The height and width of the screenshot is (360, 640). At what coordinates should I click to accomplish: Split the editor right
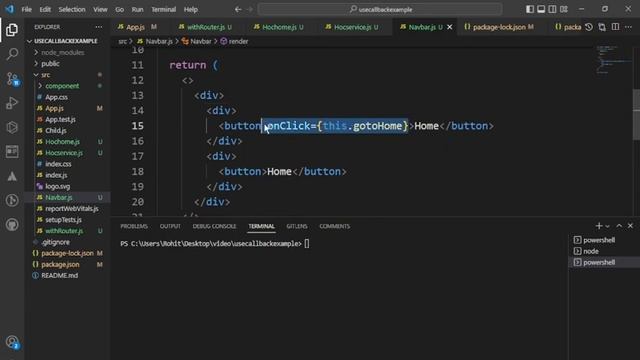pos(615,27)
